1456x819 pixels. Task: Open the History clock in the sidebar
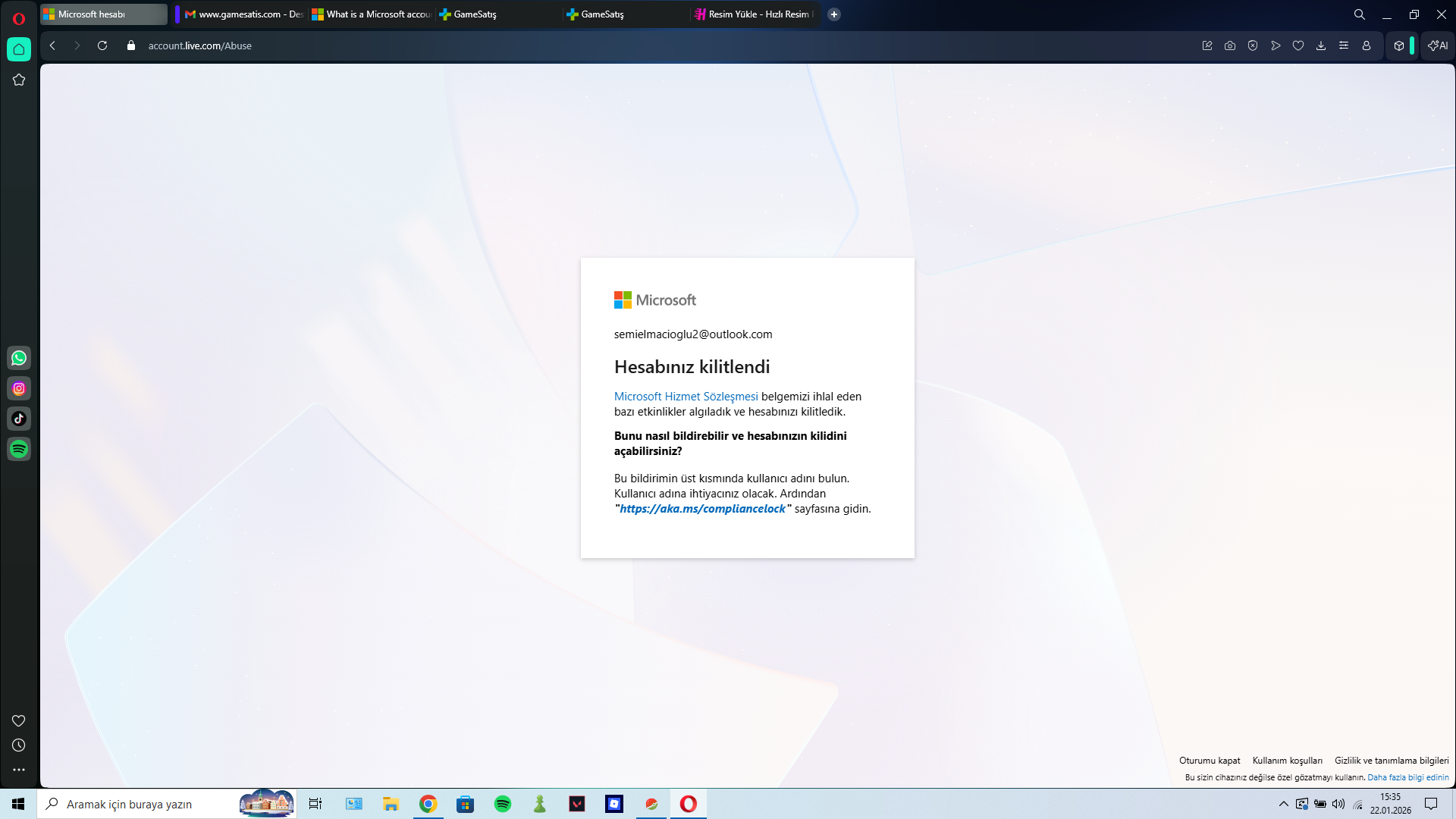coord(19,745)
